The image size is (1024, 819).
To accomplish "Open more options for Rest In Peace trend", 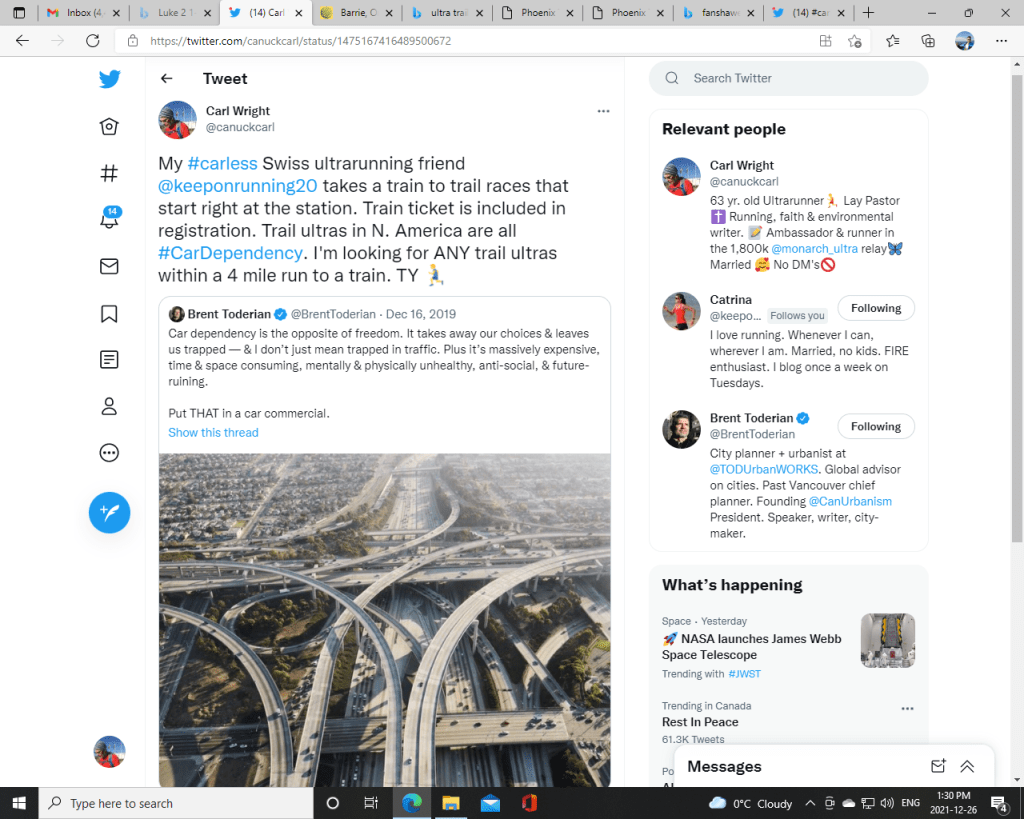I will pyautogui.click(x=907, y=708).
